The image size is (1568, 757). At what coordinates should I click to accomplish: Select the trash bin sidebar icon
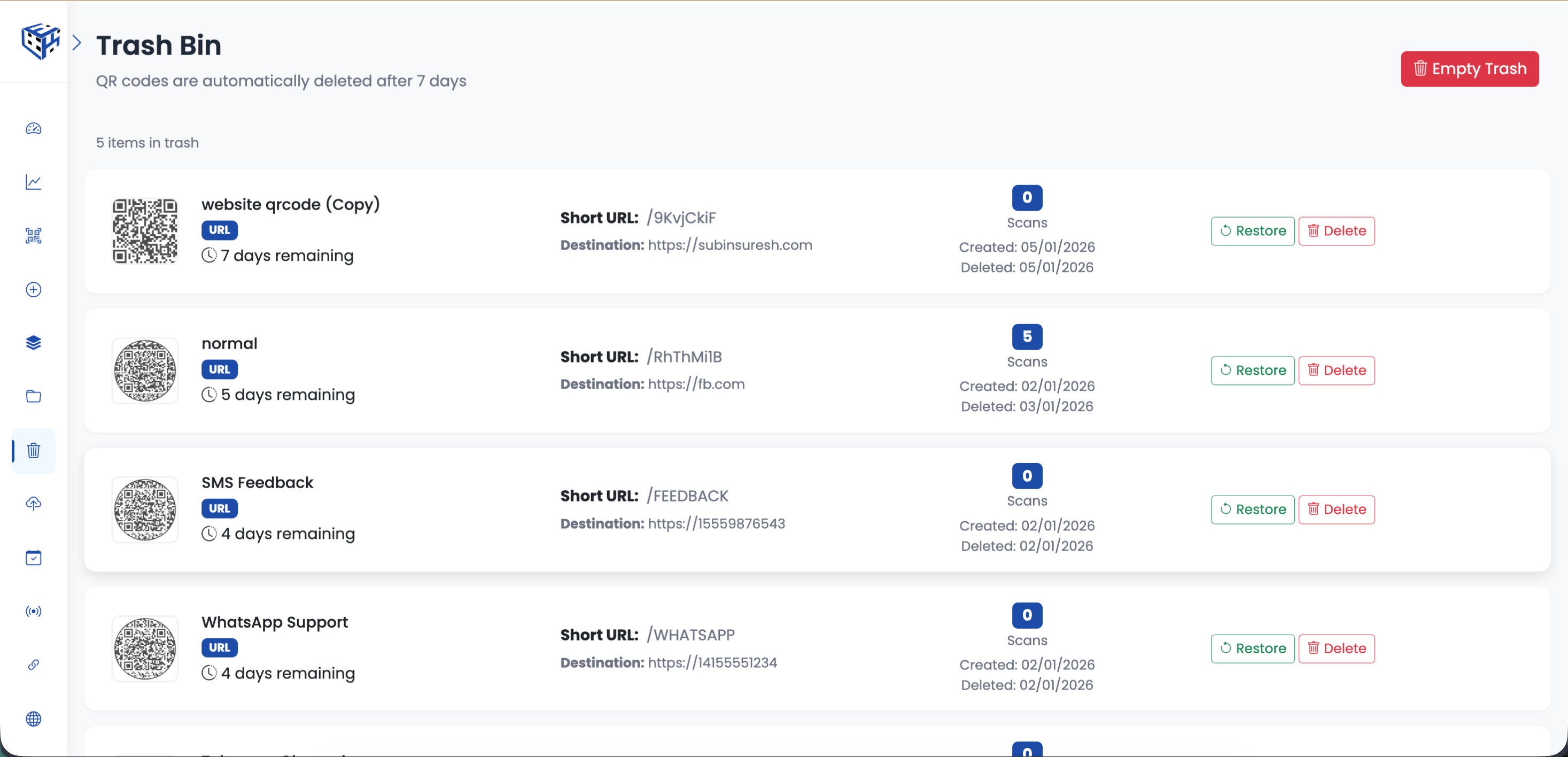pos(34,451)
